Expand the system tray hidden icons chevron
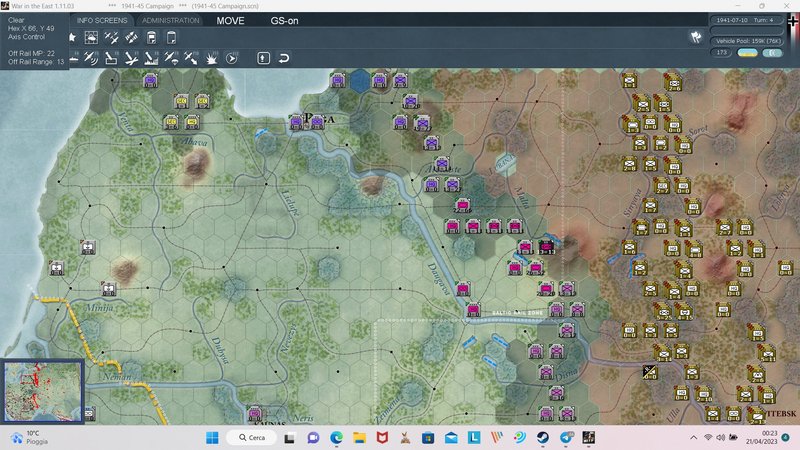The width and height of the screenshot is (800, 450). point(693,437)
